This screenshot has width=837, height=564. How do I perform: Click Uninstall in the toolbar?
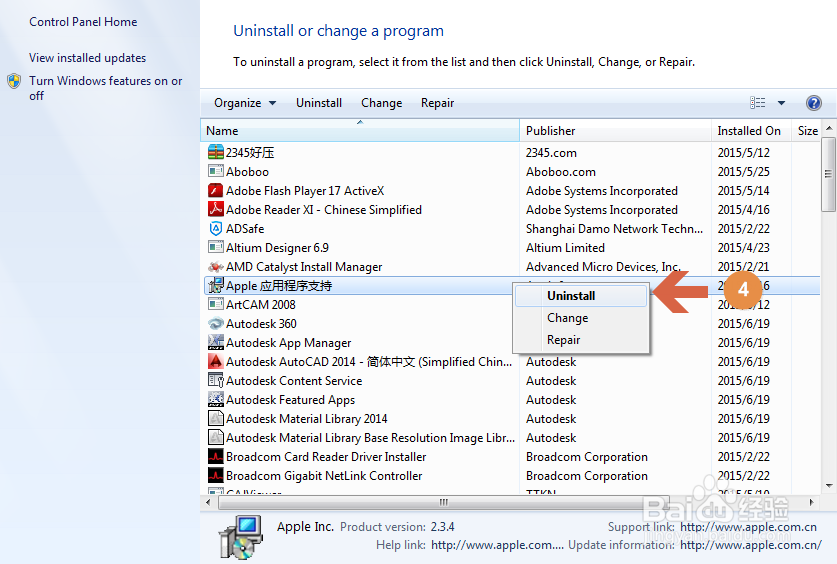click(x=319, y=103)
